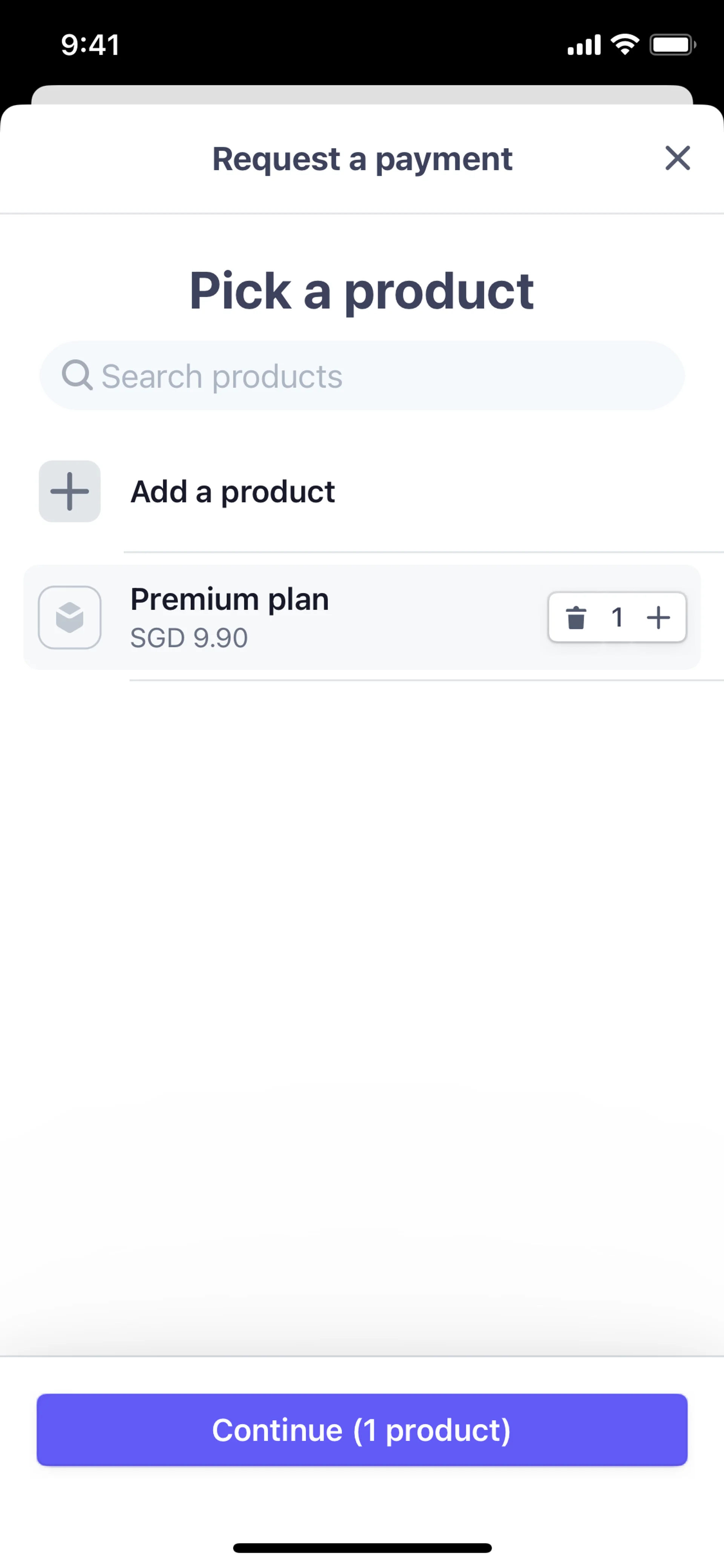Tap the Premium plan box thumbnail
724x1568 pixels.
click(70, 617)
